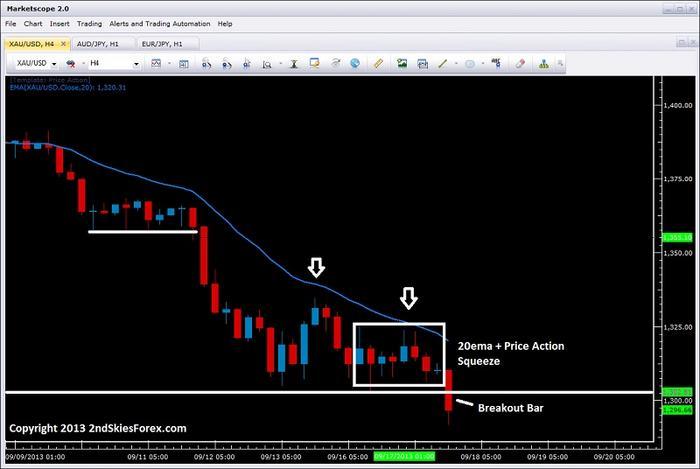This screenshot has width=700, height=469.
Task: Click the 09/19 05:00 time axis label
Action: (547, 457)
